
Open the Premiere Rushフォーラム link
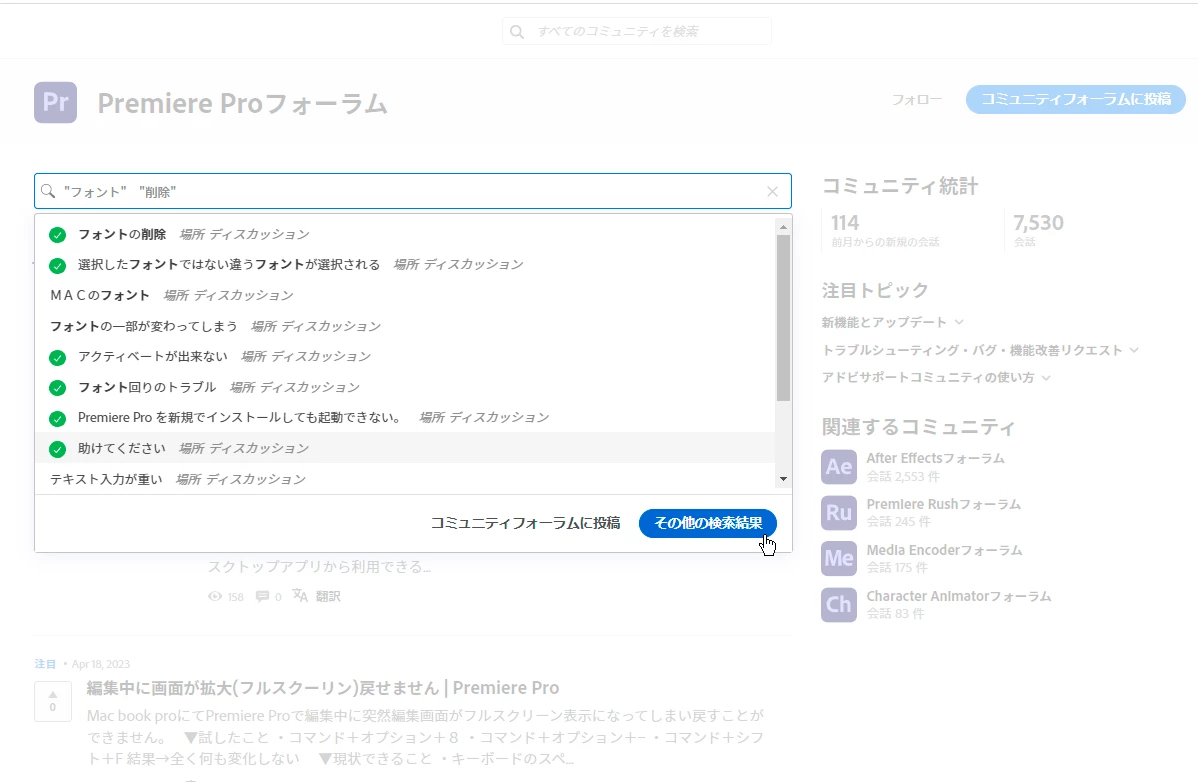coord(944,504)
